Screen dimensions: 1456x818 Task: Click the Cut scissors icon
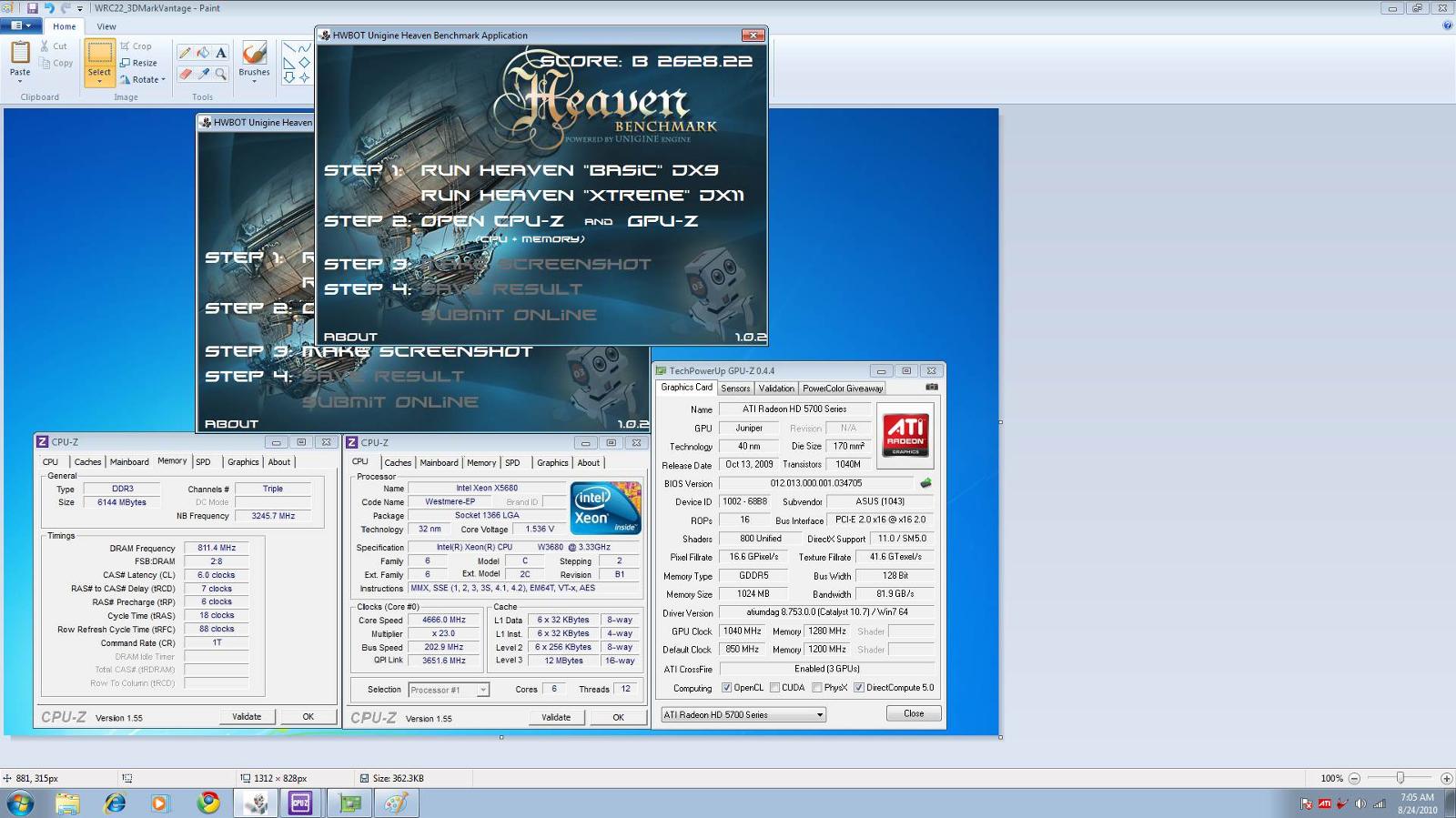click(45, 45)
